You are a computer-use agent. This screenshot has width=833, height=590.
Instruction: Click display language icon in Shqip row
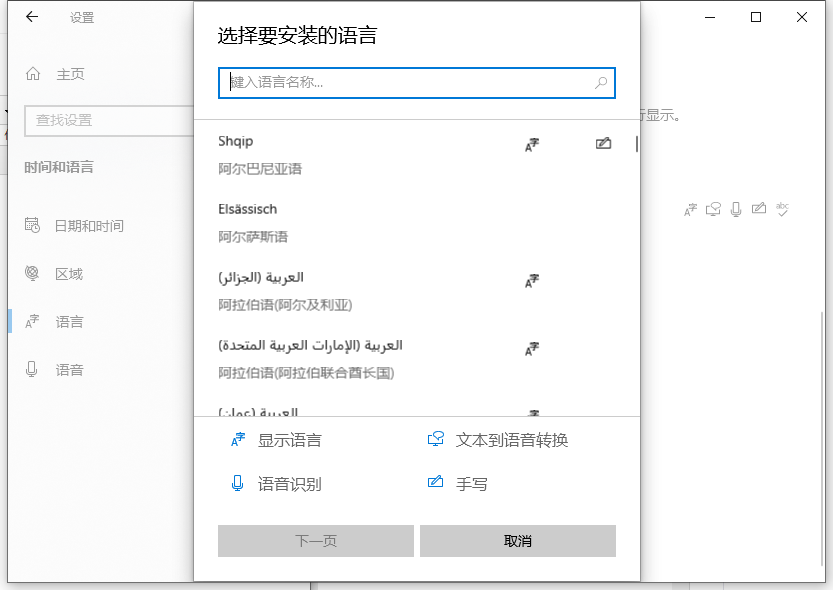click(x=532, y=144)
